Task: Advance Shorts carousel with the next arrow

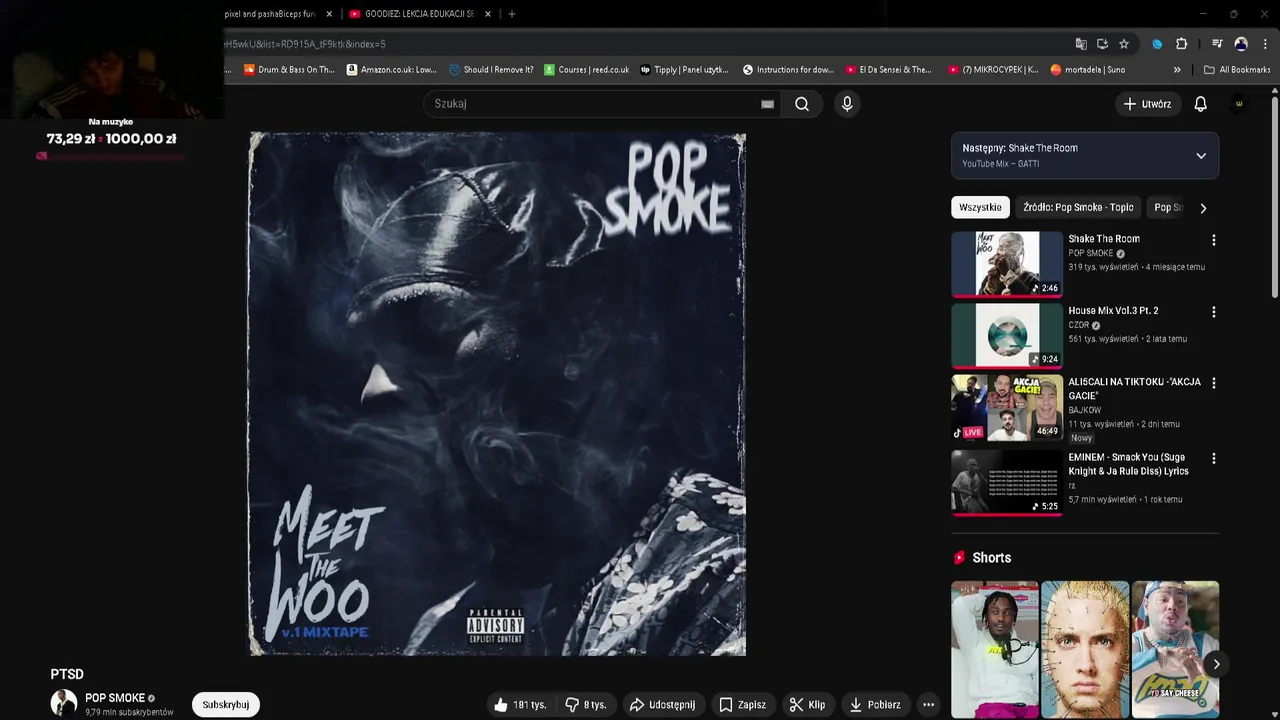Action: pyautogui.click(x=1216, y=664)
